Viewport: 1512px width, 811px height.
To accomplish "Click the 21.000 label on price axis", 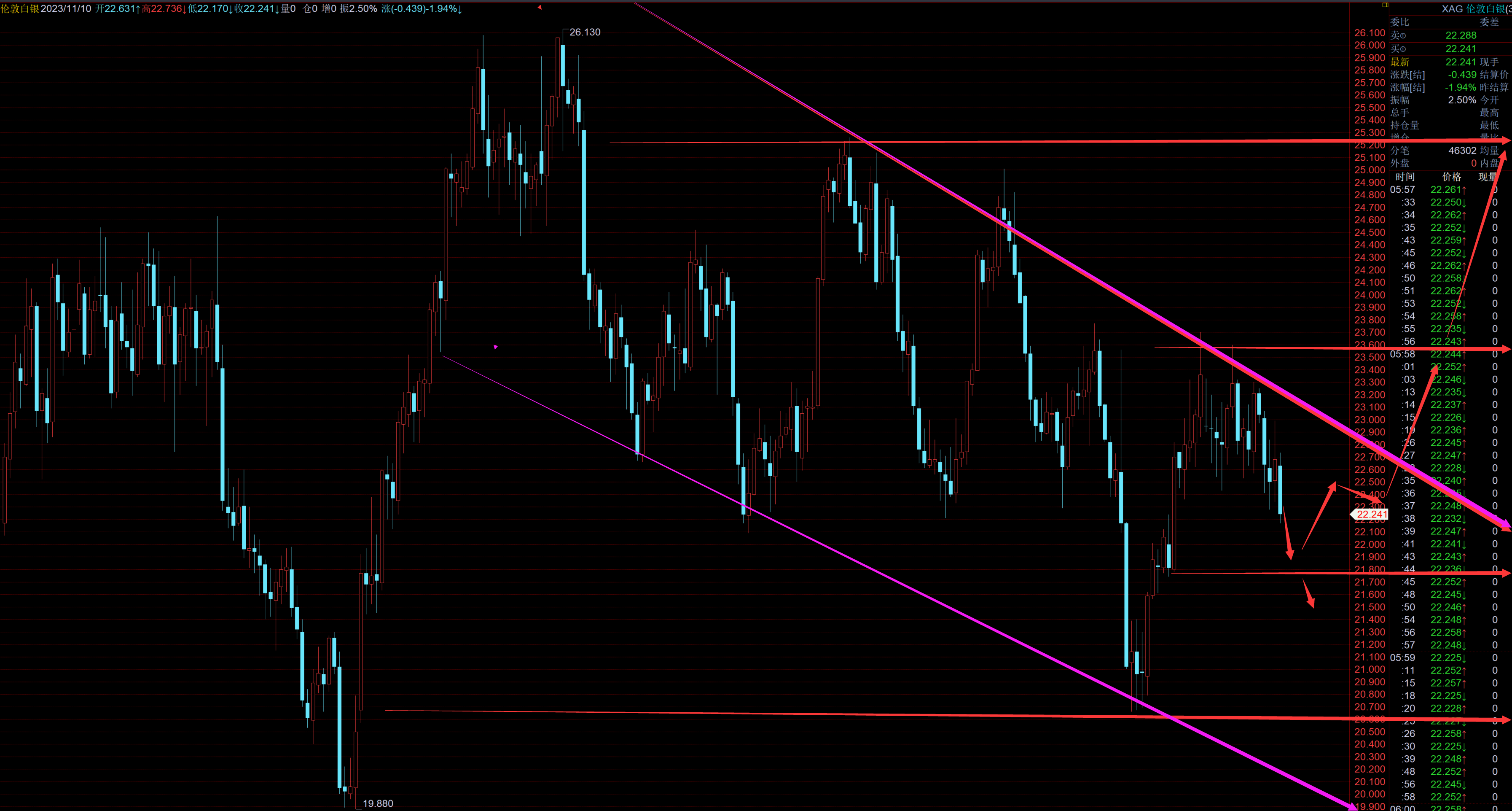I will tap(1370, 669).
